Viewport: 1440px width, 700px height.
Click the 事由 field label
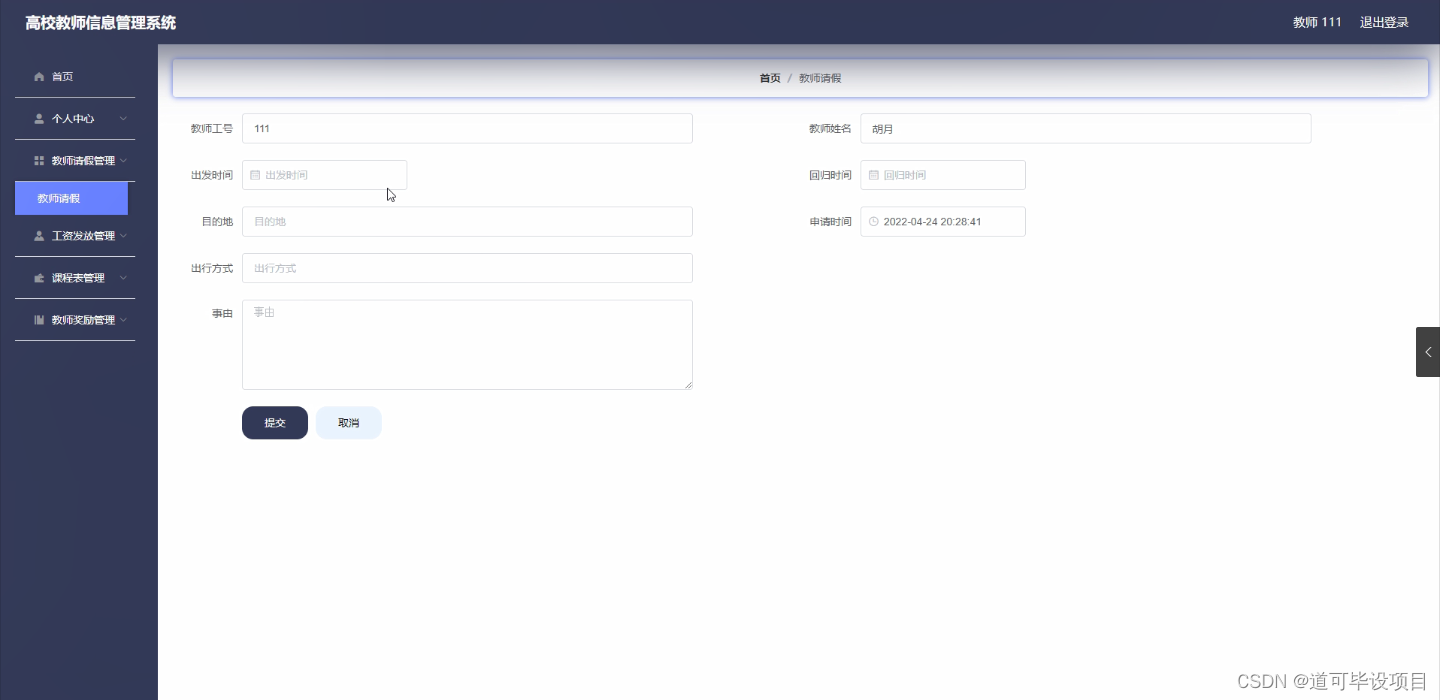[x=222, y=314]
